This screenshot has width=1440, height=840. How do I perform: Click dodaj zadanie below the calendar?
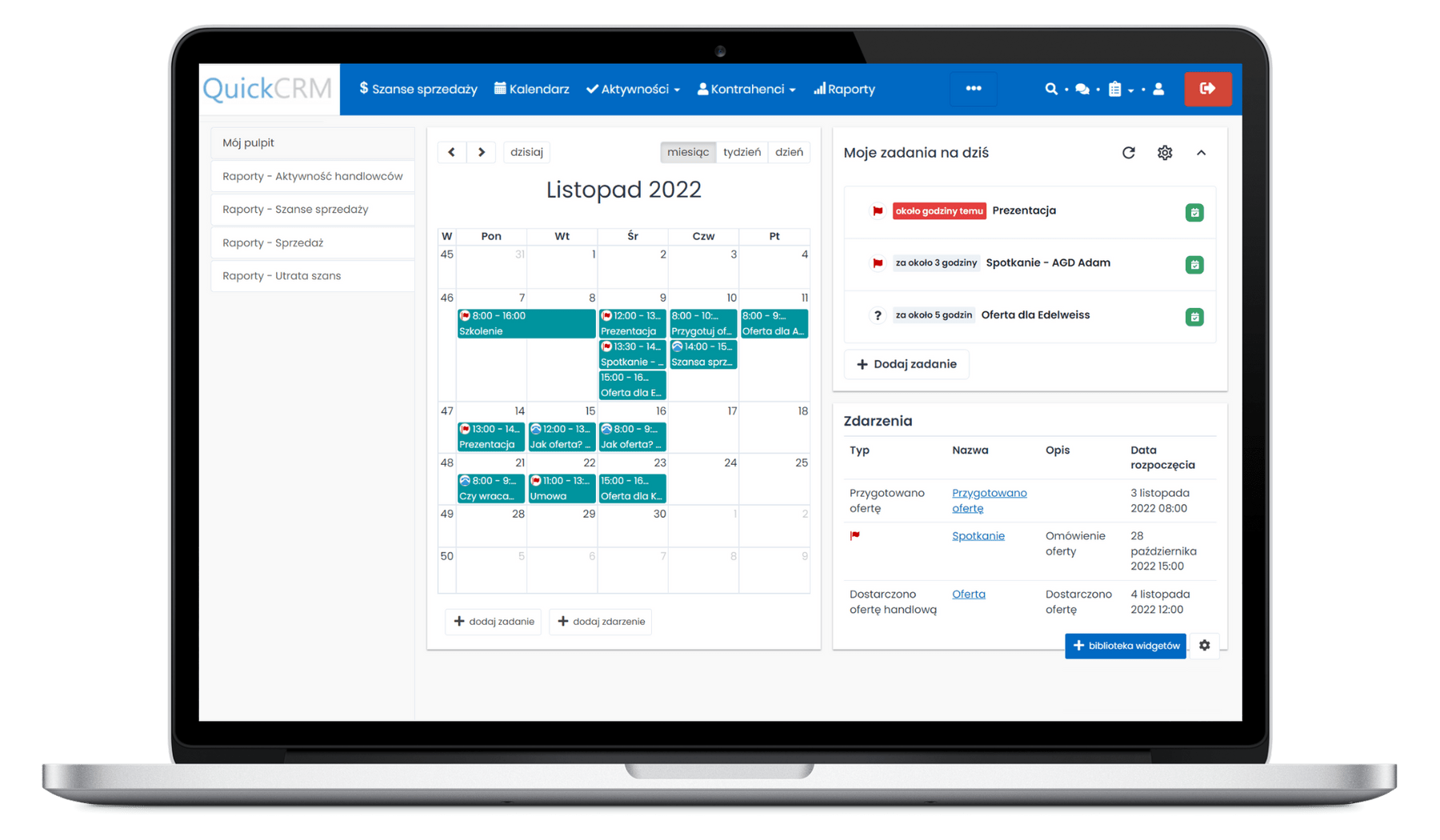coord(494,622)
